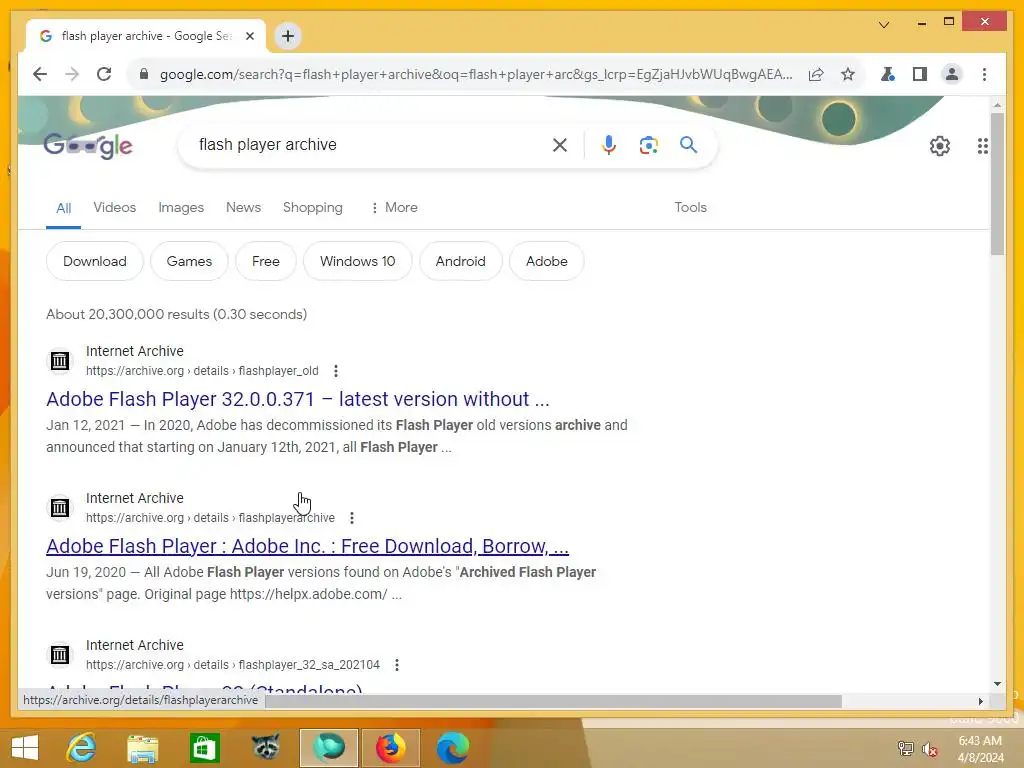Click archive.org flashplayer_32_sa_202104 URL
Screen dimensions: 1024x768
coord(232,665)
